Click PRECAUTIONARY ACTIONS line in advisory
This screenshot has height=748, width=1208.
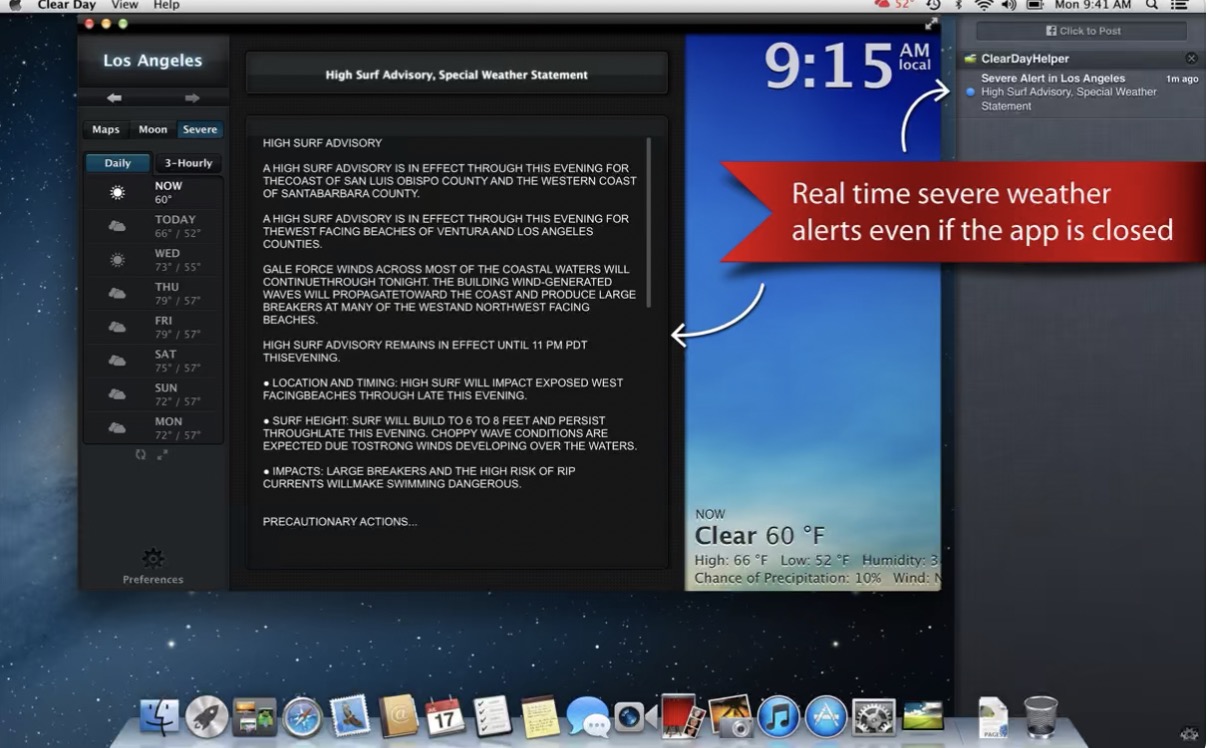tap(340, 522)
